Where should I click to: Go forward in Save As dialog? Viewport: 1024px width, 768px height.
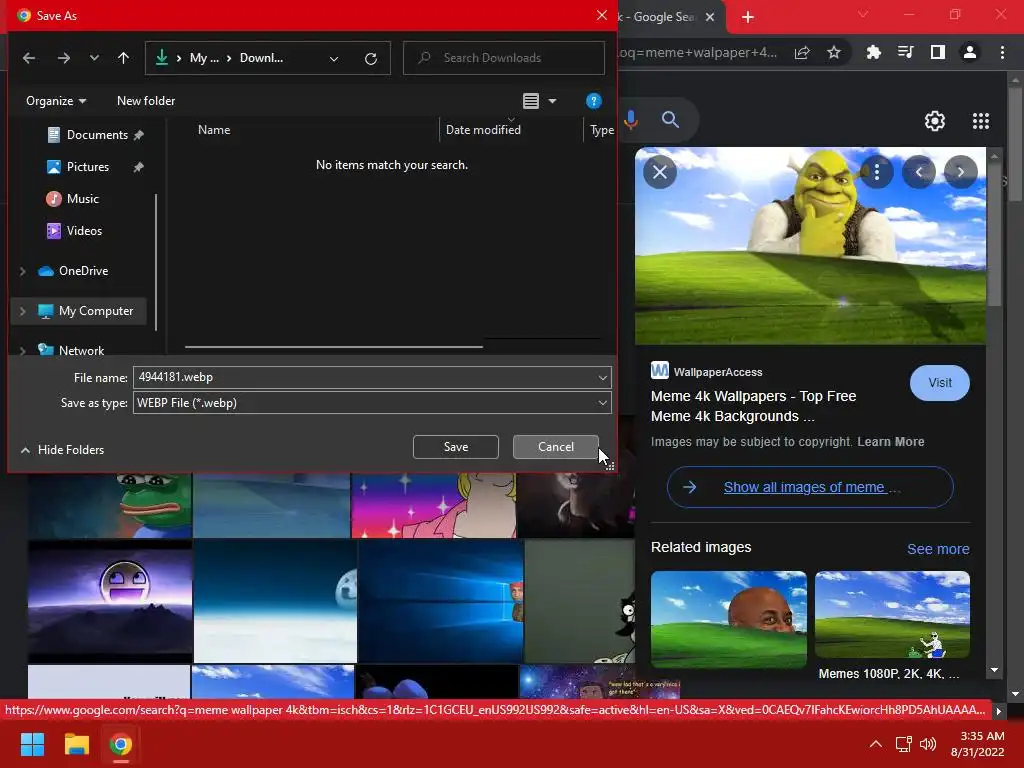[x=63, y=58]
